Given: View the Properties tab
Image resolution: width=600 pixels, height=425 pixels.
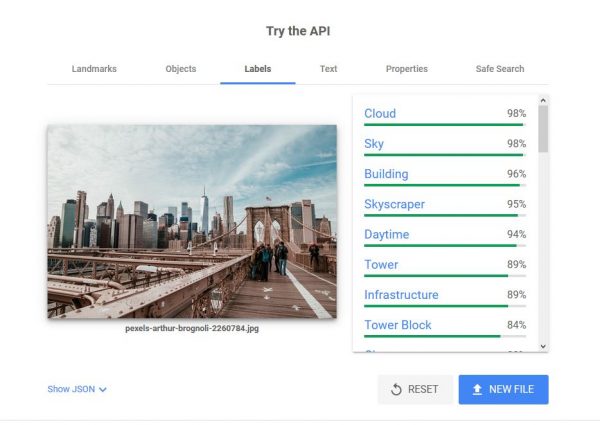Looking at the screenshot, I should [407, 69].
